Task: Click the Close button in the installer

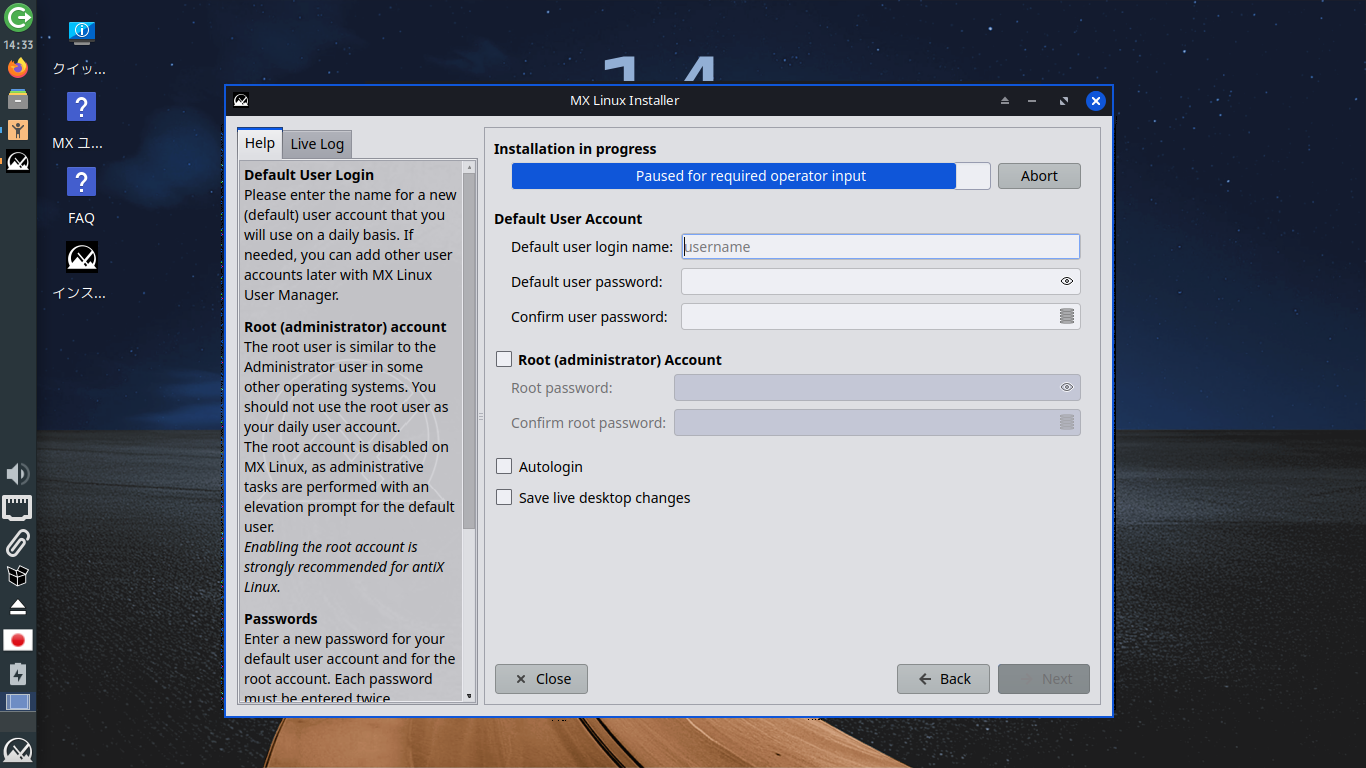Action: pyautogui.click(x=541, y=679)
